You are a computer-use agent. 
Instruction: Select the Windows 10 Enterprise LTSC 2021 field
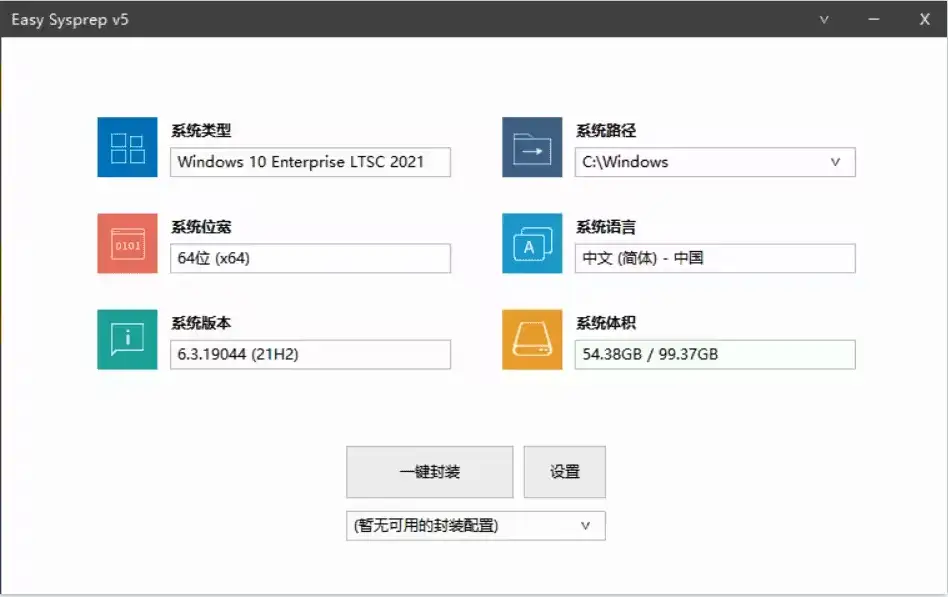(310, 162)
